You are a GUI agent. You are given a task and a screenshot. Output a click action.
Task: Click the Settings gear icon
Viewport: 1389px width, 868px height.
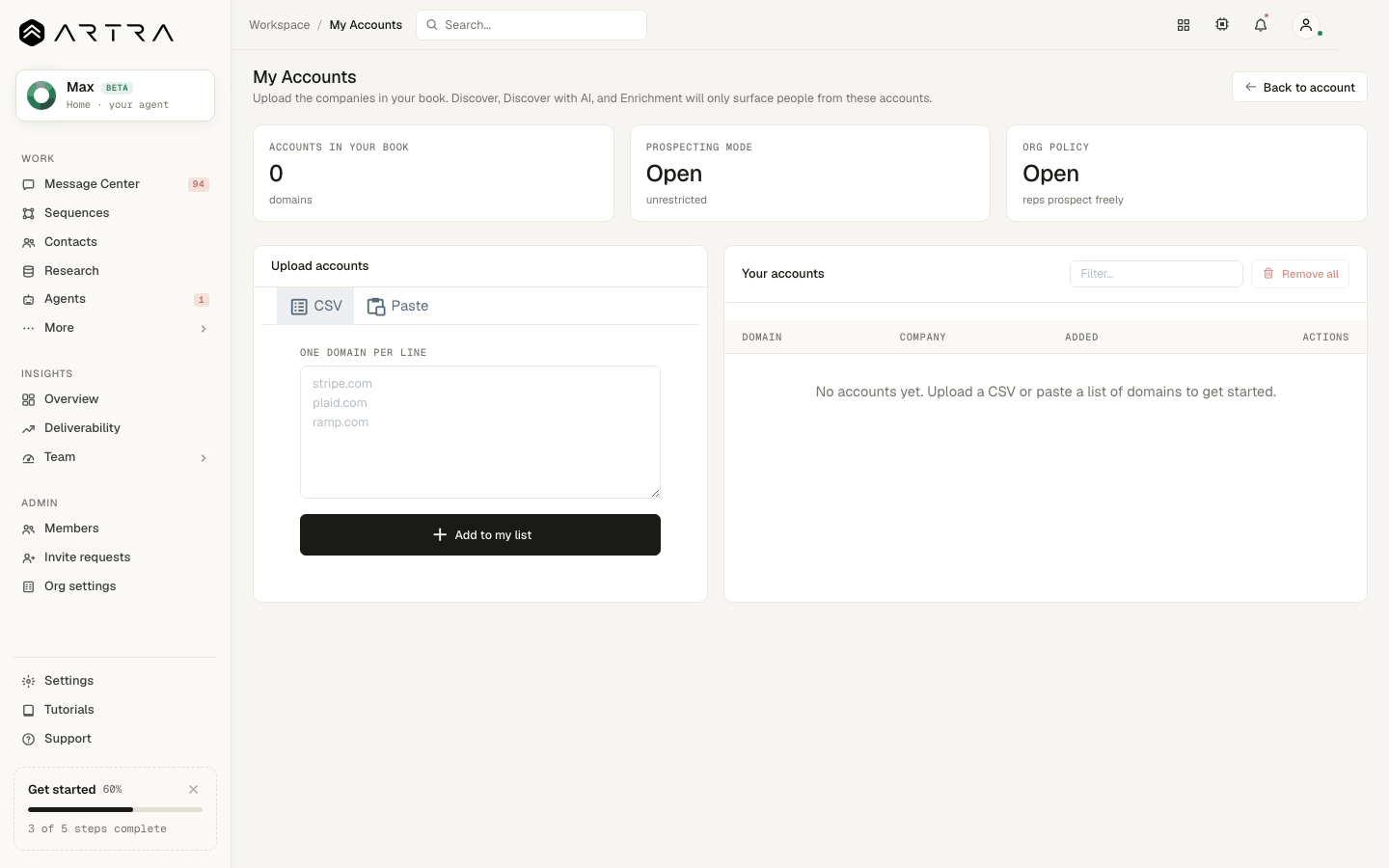coord(29,681)
